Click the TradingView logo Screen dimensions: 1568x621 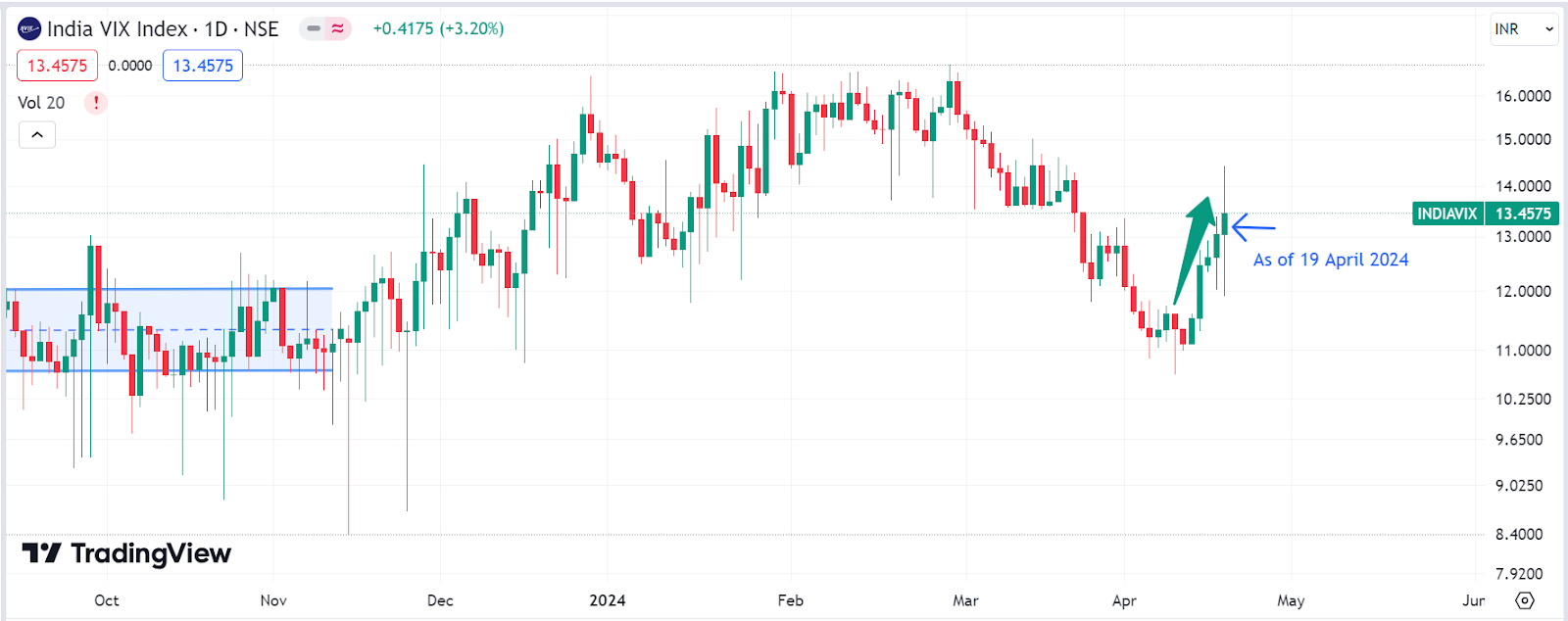tap(126, 553)
